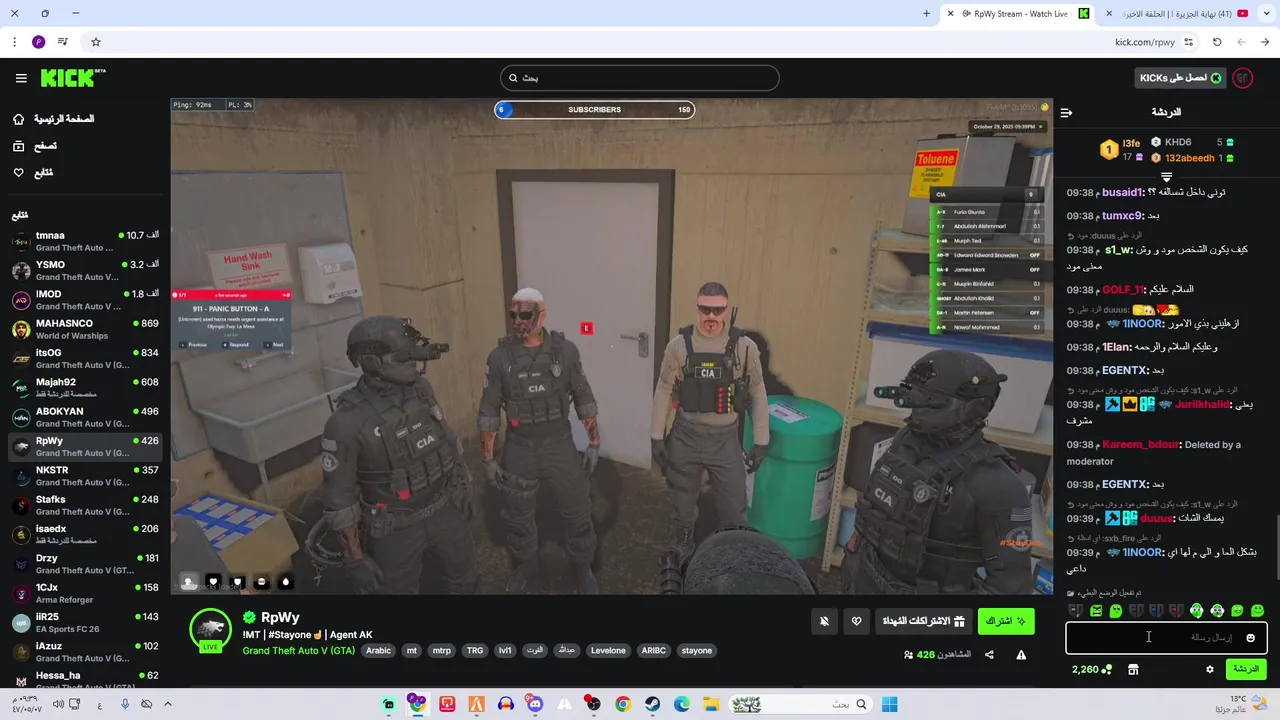Viewport: 1280px width, 720px height.
Task: Send message with green chat button
Action: (x=1246, y=669)
